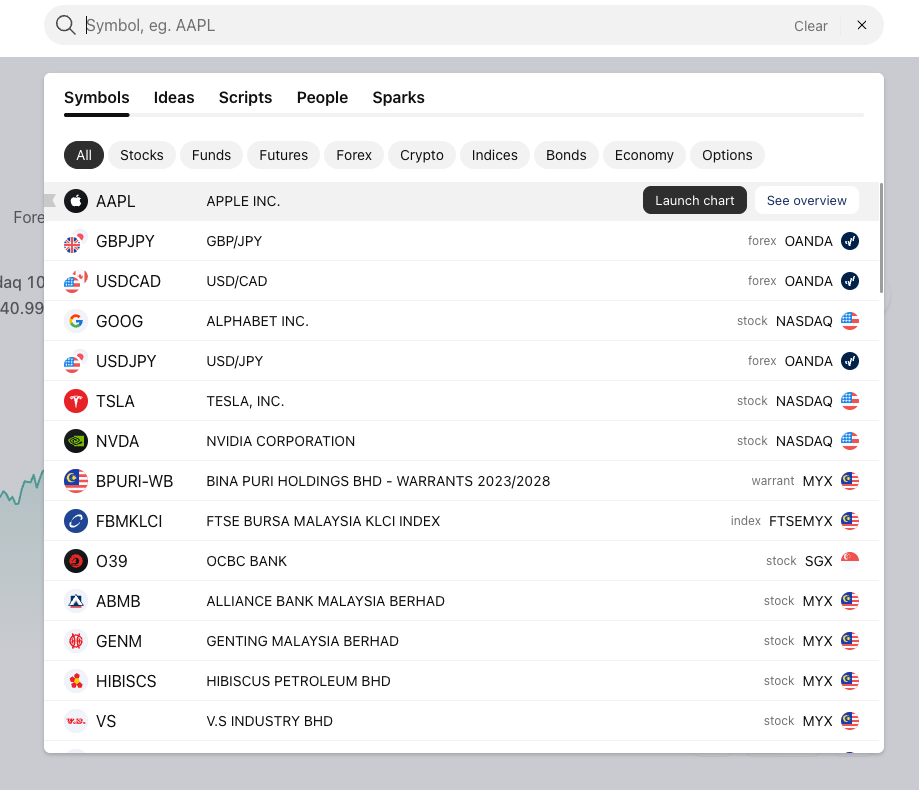Click the Google logo icon beside GOOG
Viewport: 919px width, 790px height.
point(76,321)
